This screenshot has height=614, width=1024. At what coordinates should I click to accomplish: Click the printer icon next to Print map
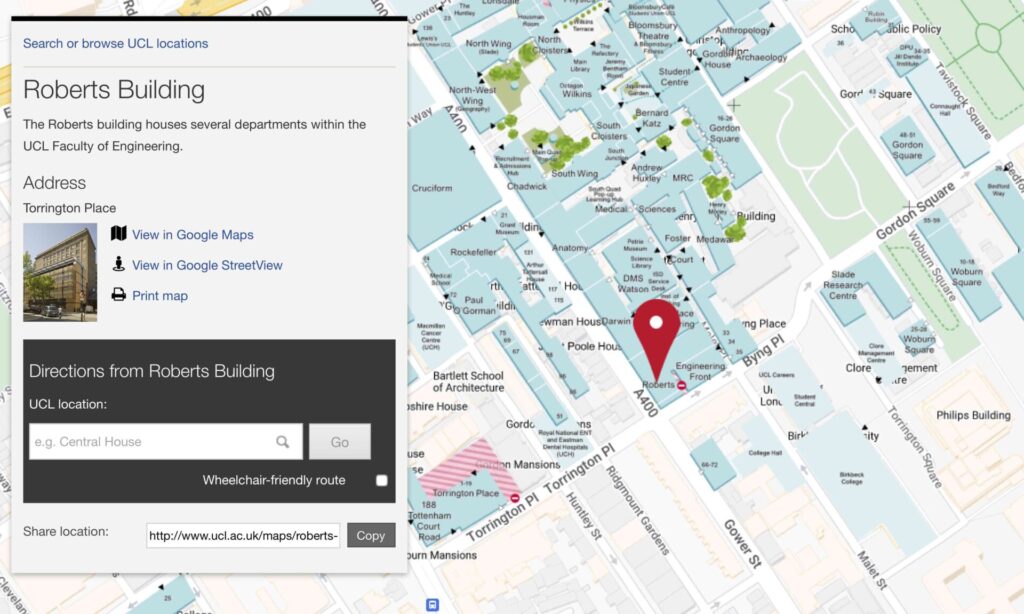[120, 295]
